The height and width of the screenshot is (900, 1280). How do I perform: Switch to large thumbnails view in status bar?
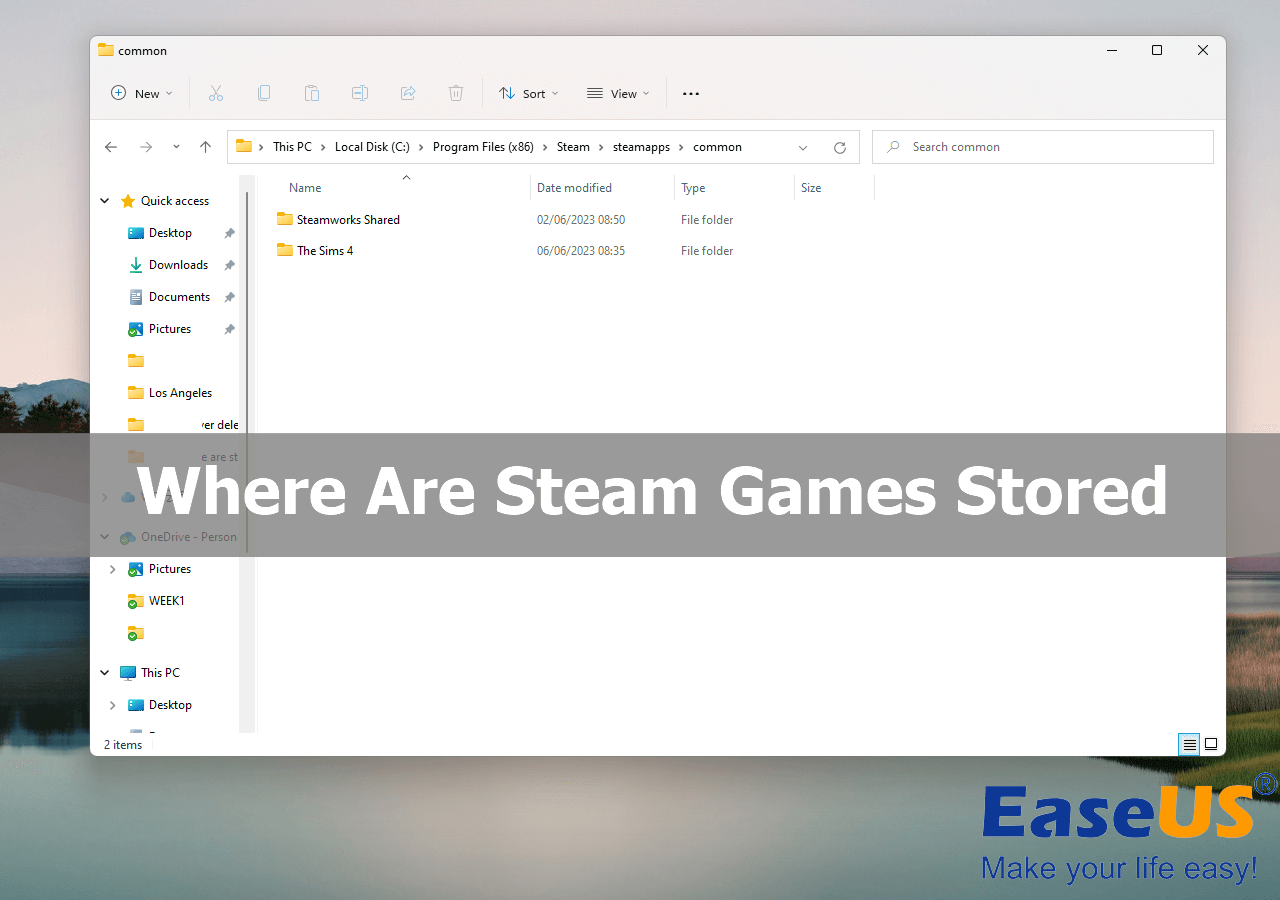pyautogui.click(x=1211, y=744)
